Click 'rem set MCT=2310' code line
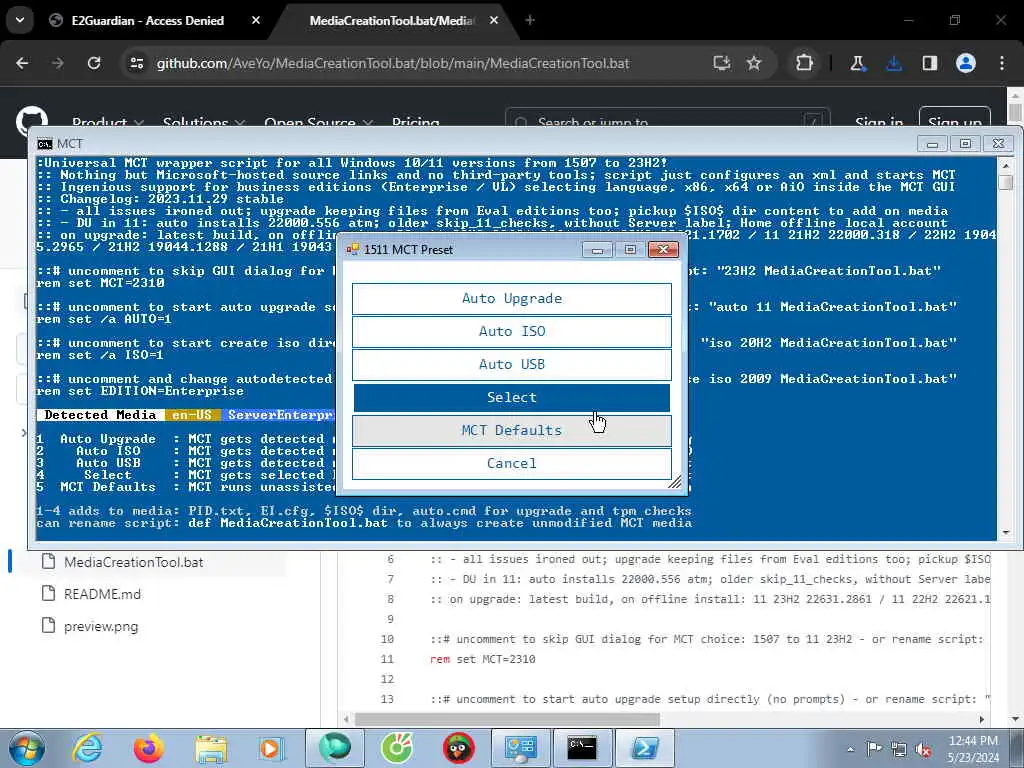The image size is (1024, 768). coord(483,659)
